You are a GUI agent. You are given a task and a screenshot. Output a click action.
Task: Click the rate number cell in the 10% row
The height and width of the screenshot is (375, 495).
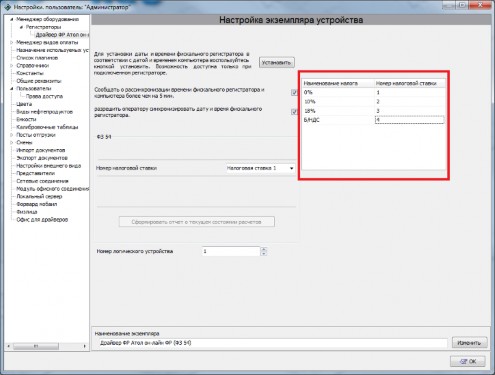tap(410, 101)
